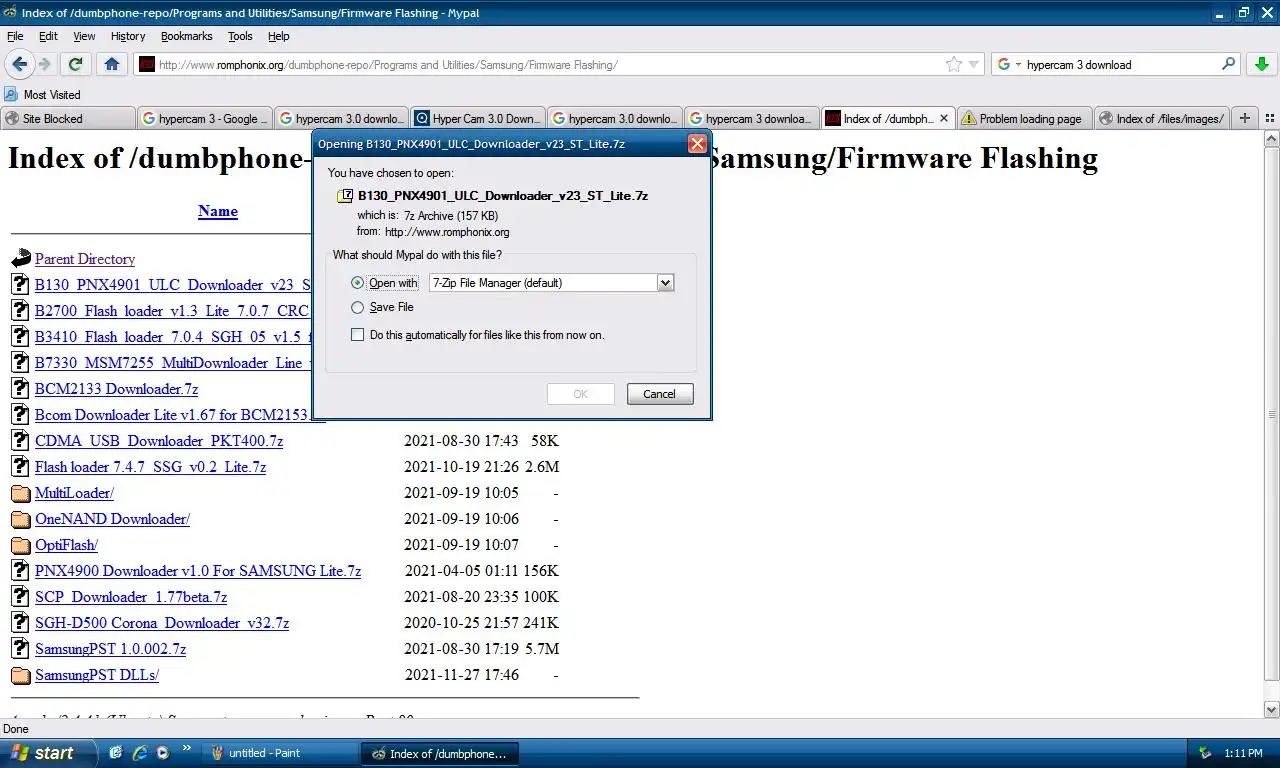Open the File menu

click(15, 36)
